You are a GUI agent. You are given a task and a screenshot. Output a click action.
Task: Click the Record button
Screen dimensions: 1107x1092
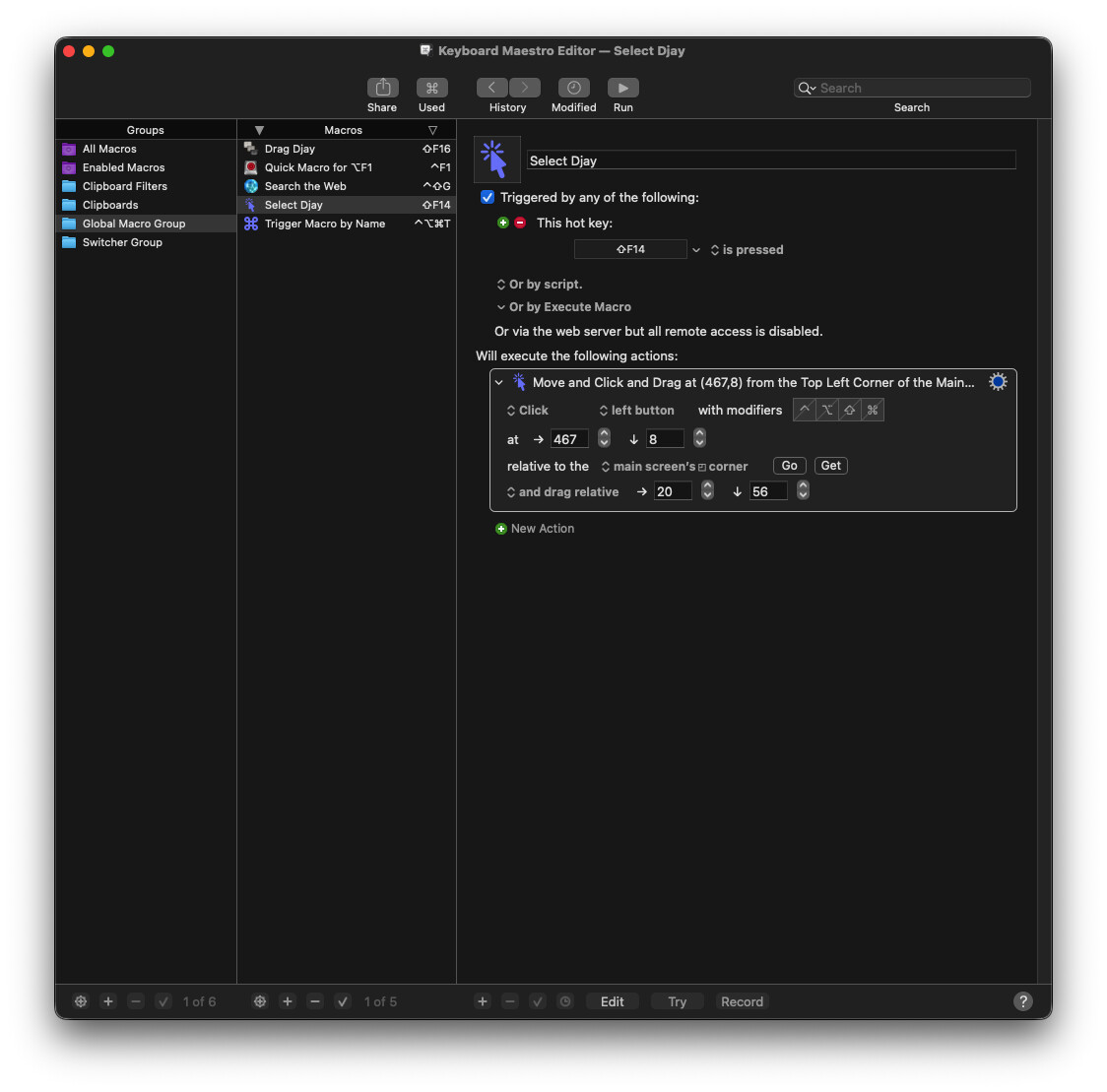[x=742, y=1001]
